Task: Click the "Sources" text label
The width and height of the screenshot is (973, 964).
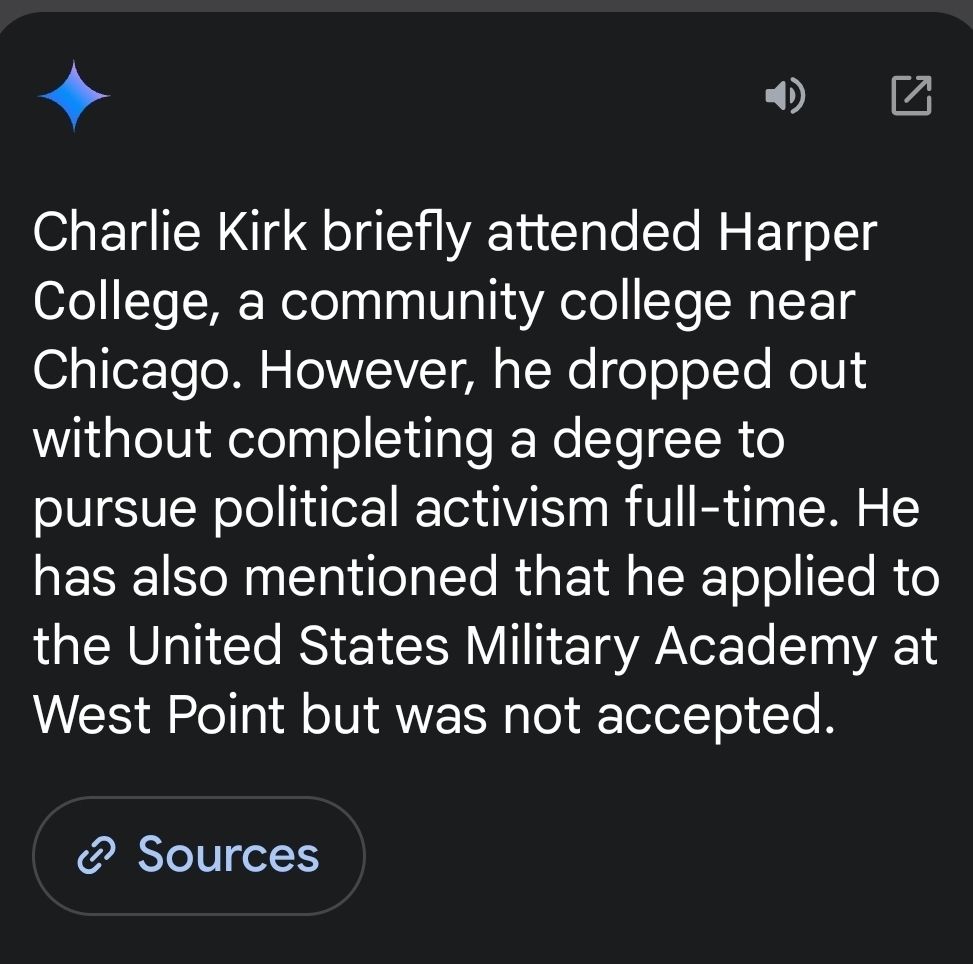Action: coord(228,855)
